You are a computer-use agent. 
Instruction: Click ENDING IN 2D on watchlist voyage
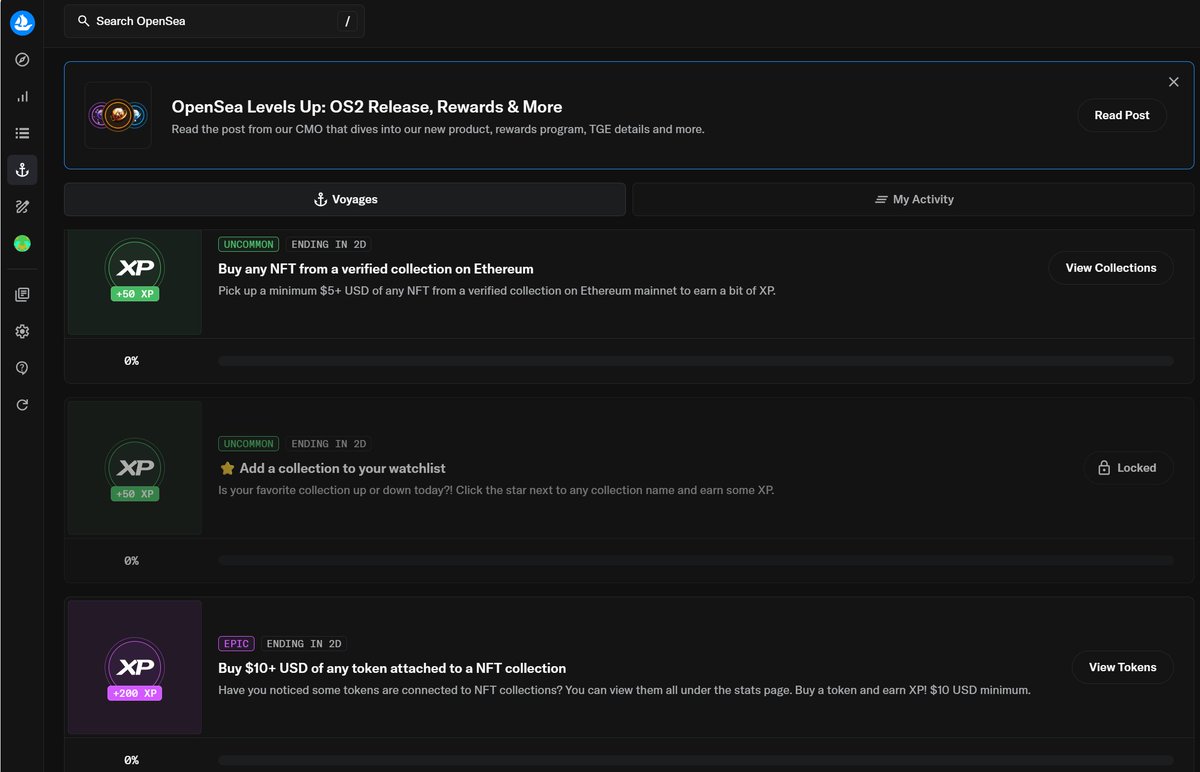(x=329, y=444)
